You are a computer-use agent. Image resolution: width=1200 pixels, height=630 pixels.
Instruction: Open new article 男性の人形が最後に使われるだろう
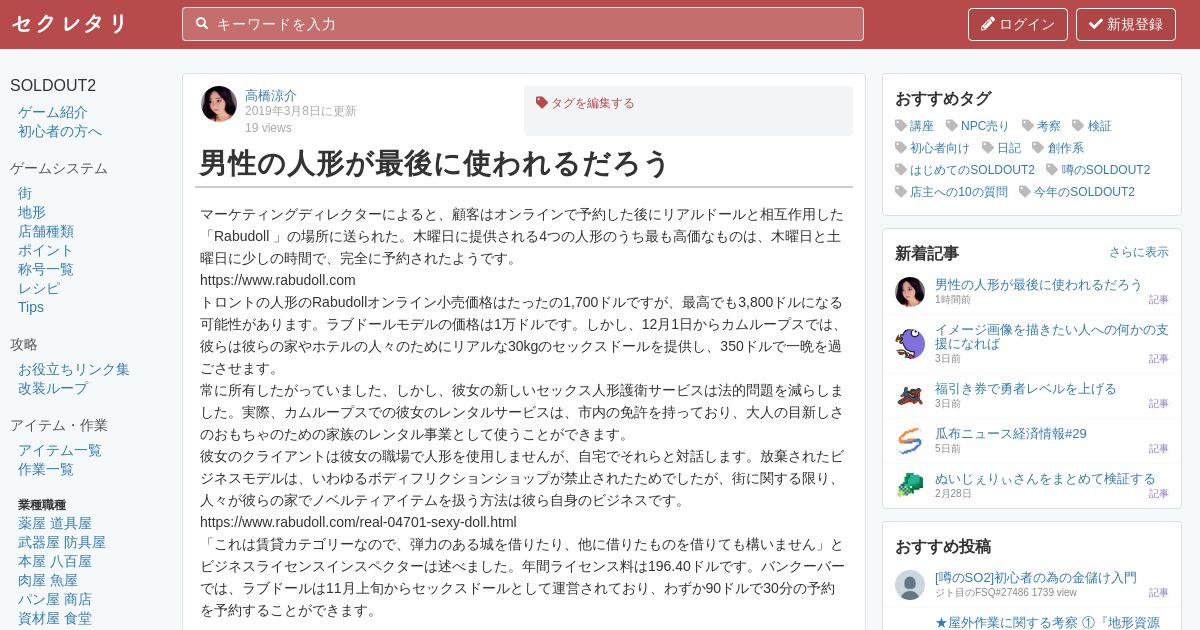(x=1038, y=284)
